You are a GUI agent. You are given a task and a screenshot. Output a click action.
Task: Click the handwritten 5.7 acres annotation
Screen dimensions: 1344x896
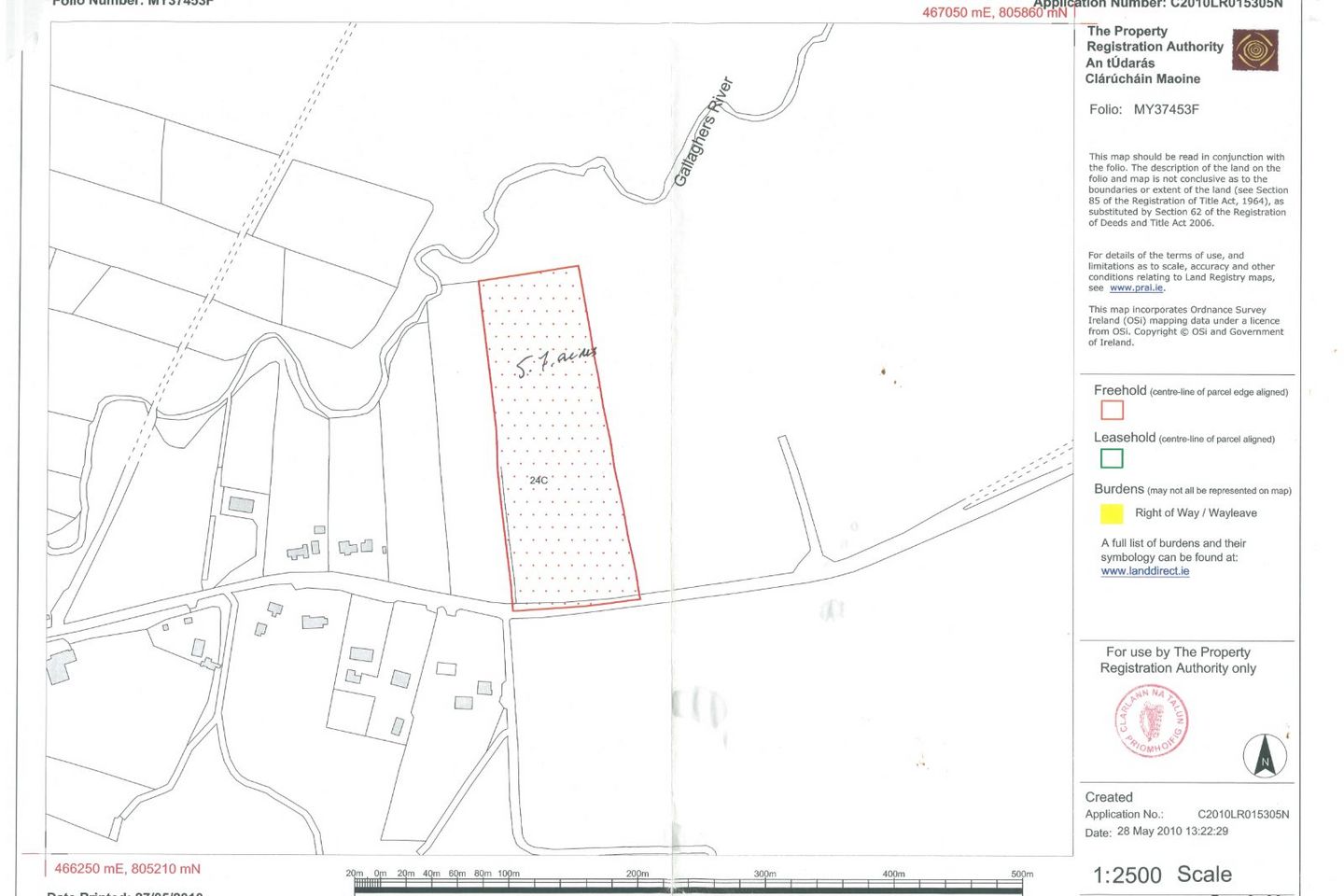click(556, 359)
